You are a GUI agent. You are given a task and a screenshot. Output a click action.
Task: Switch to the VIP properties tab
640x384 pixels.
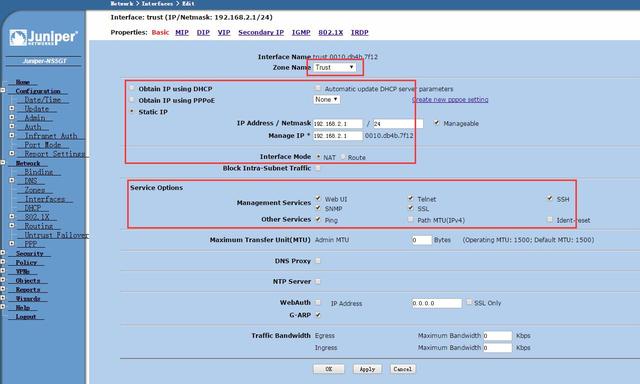pyautogui.click(x=224, y=32)
